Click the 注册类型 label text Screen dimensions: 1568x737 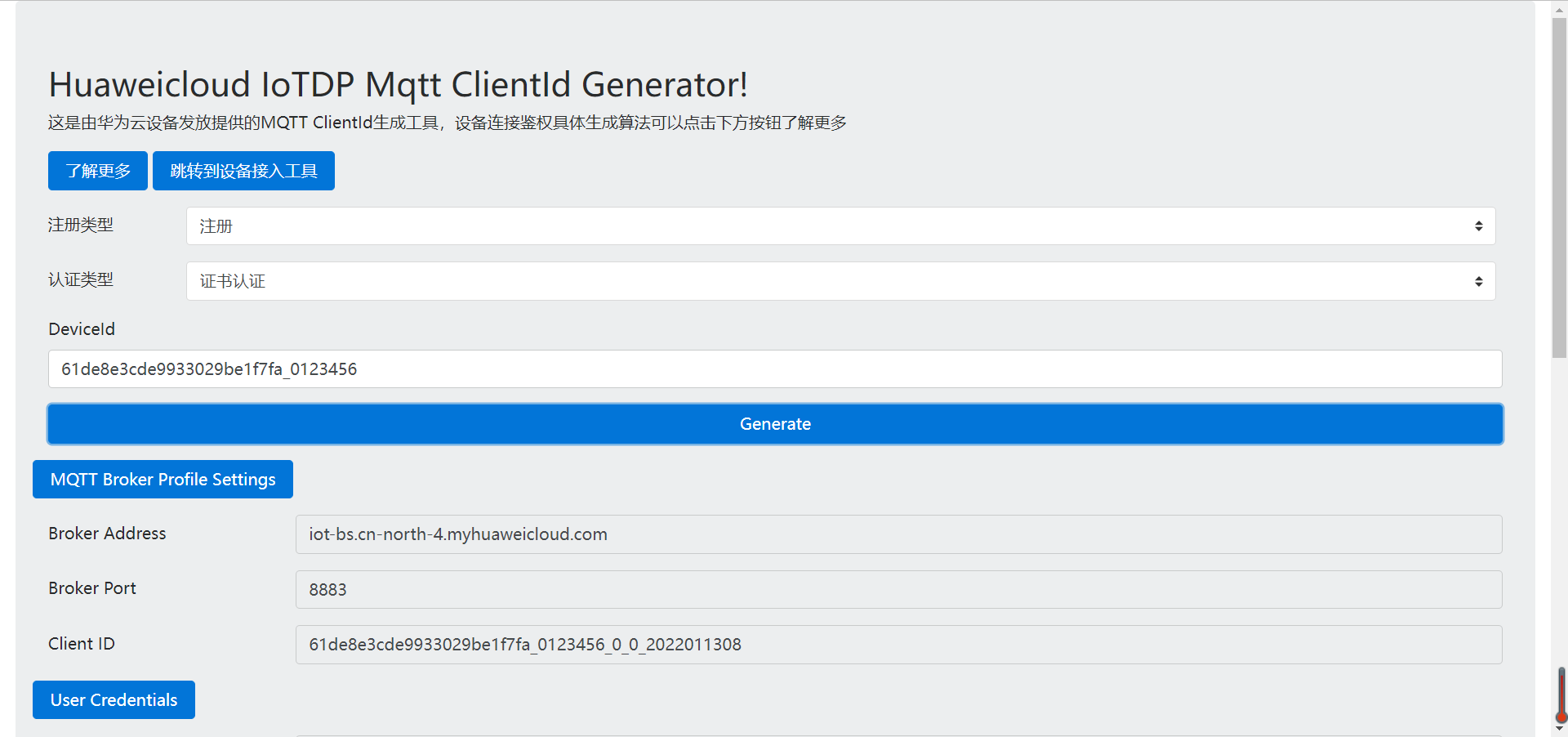(x=81, y=225)
